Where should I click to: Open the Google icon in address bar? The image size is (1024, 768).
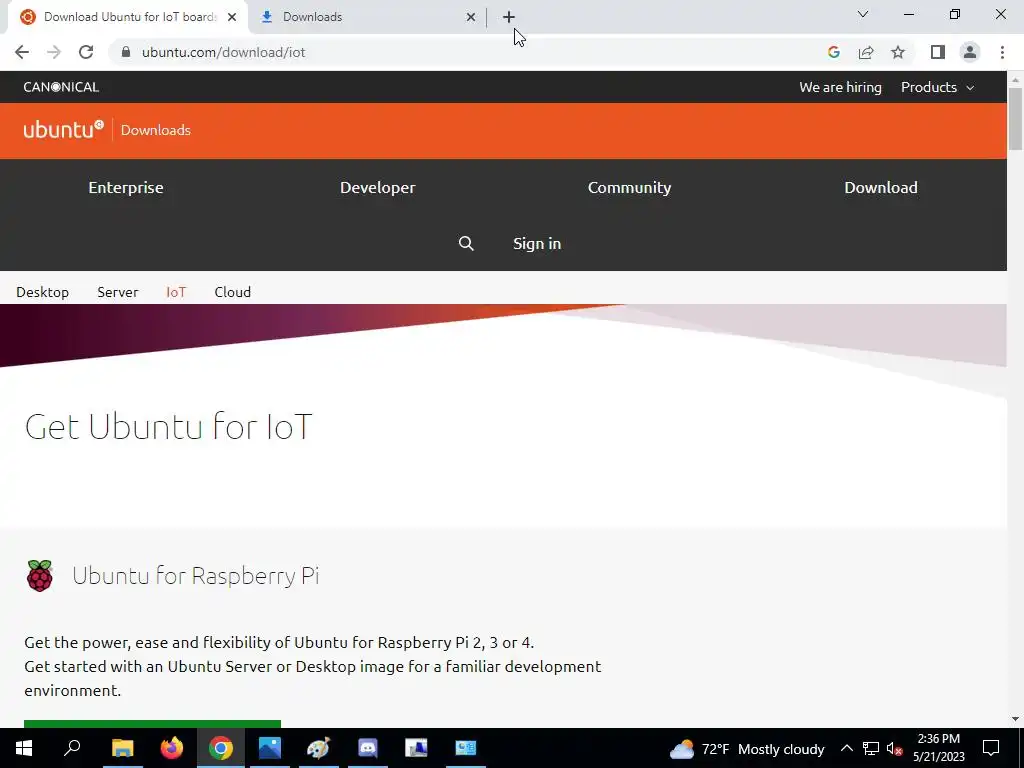833,52
